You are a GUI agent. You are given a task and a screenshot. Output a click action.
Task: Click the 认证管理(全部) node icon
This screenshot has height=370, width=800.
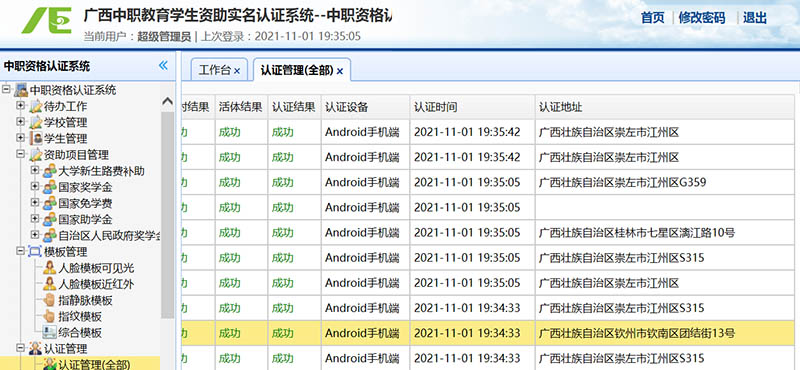[x=50, y=364]
